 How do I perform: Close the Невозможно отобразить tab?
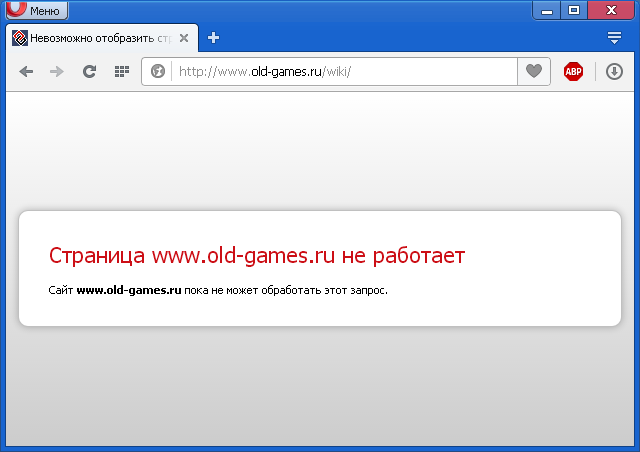click(x=184, y=38)
